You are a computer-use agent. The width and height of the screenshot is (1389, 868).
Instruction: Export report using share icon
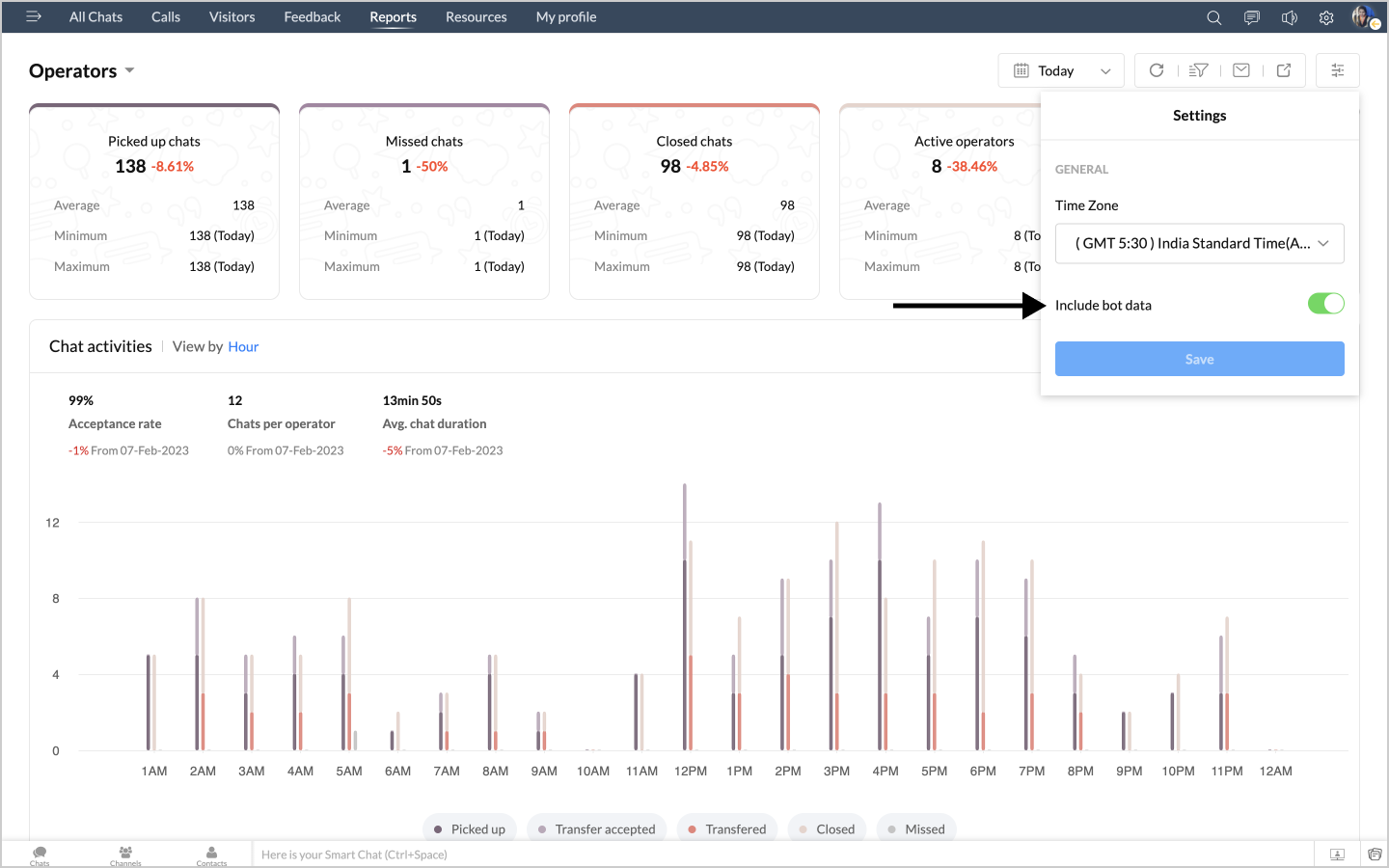tap(1284, 70)
